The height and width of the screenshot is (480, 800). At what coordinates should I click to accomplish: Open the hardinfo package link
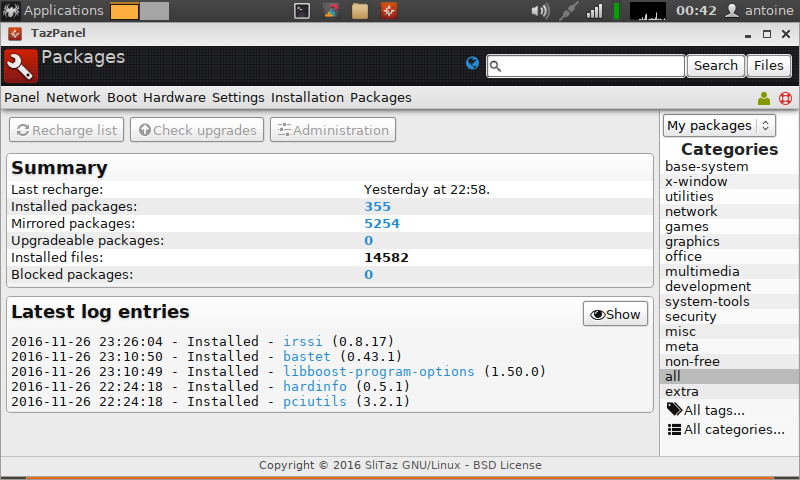pos(315,386)
